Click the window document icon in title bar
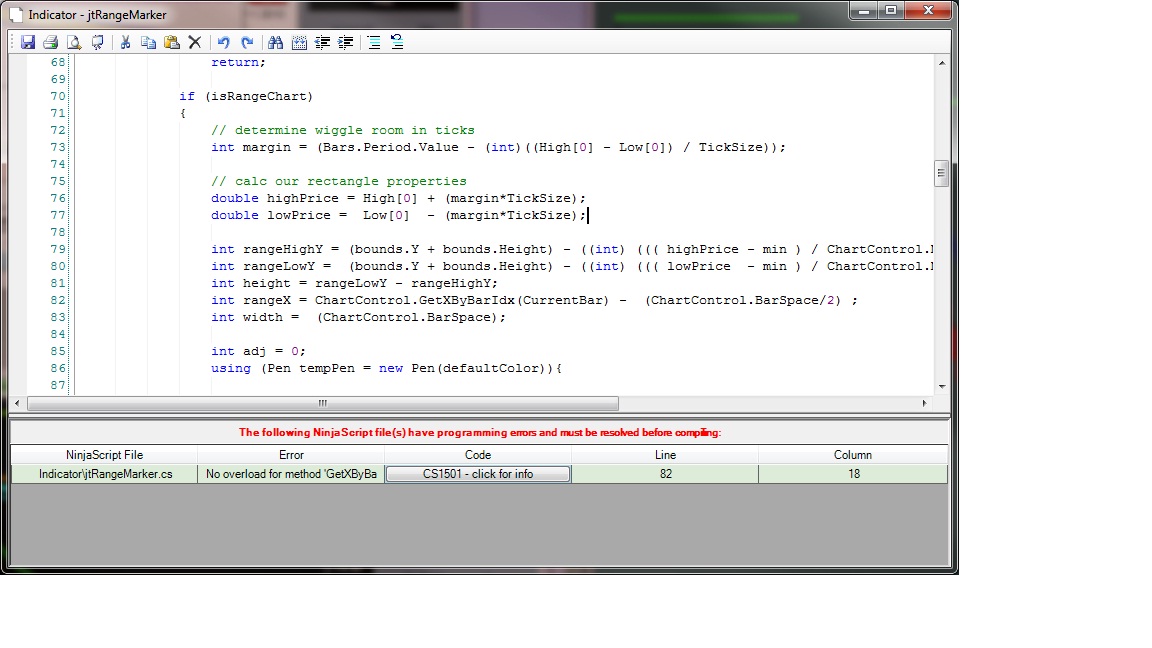 coord(15,14)
